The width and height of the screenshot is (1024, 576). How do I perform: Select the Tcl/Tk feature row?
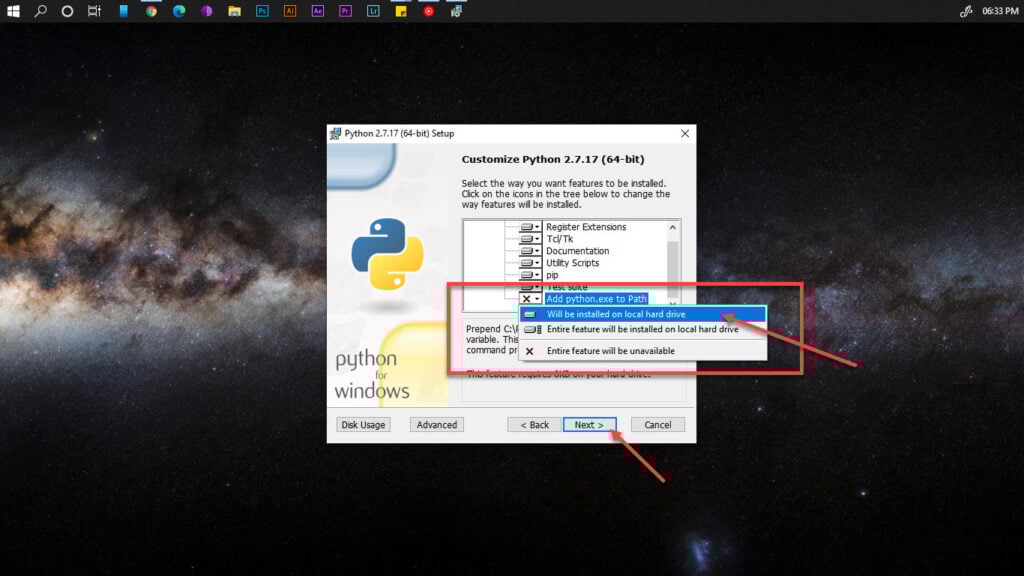click(560, 239)
